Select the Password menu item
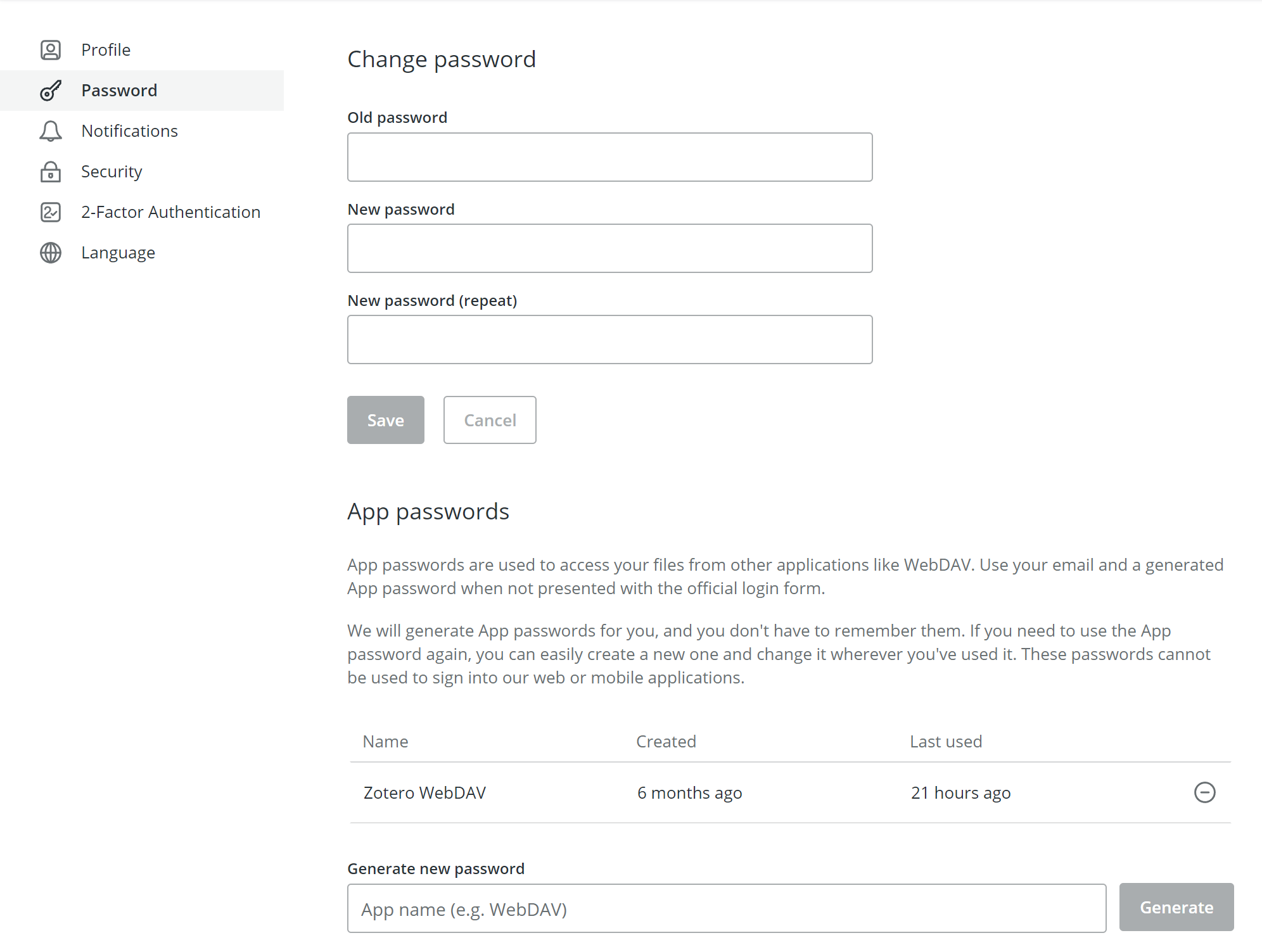Screen dimensions: 1262x952 [119, 91]
